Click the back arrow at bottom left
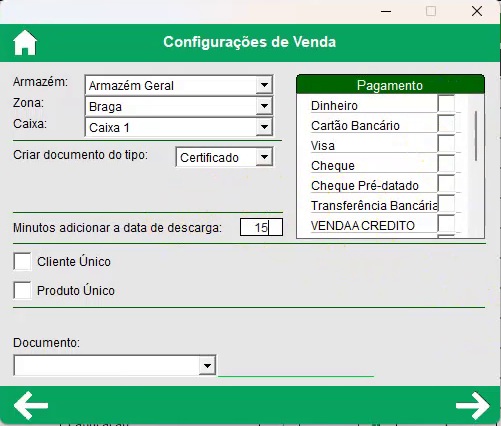 [31, 406]
